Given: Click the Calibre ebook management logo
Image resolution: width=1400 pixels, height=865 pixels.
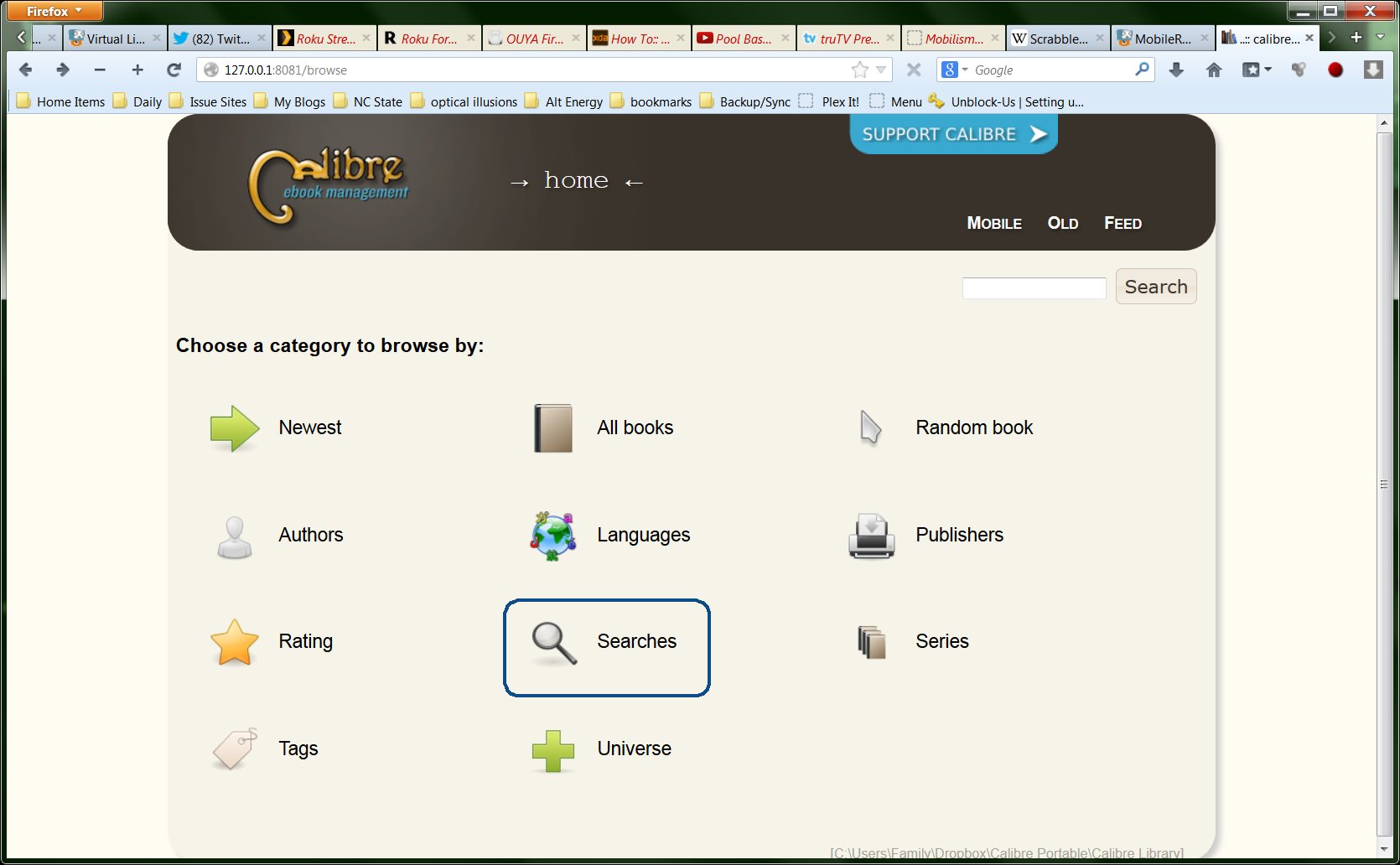Looking at the screenshot, I should pyautogui.click(x=329, y=186).
